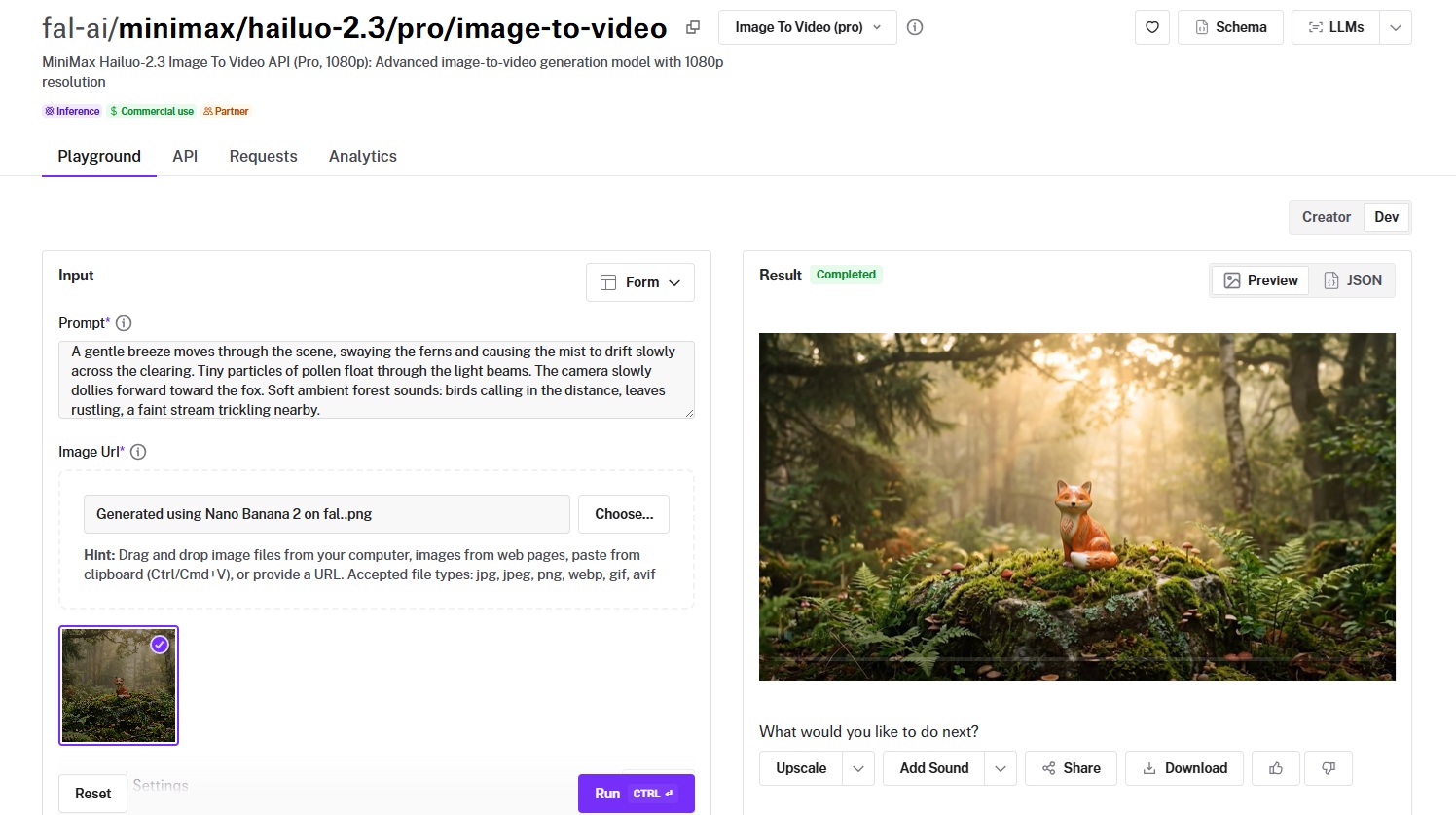Open the Analytics tab
1456x815 pixels.
coord(362,156)
